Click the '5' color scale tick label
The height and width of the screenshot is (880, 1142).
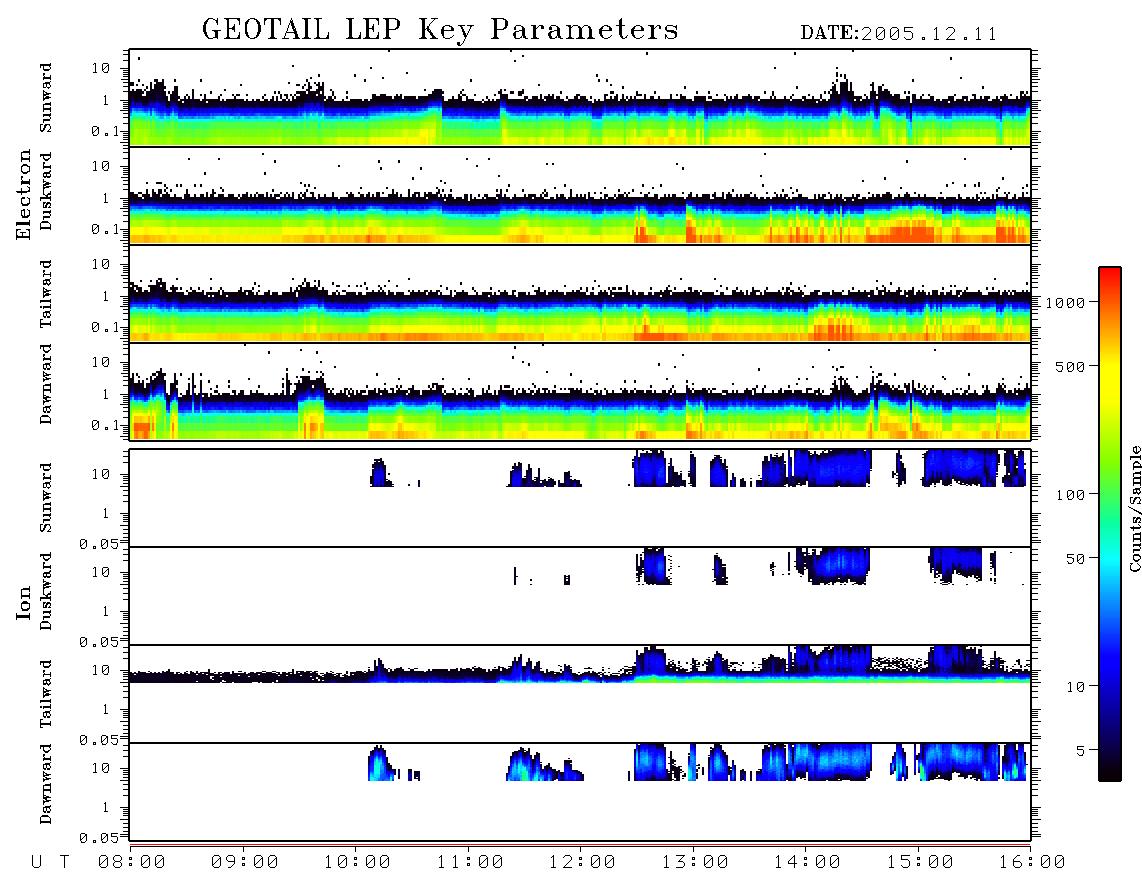[x=1080, y=751]
